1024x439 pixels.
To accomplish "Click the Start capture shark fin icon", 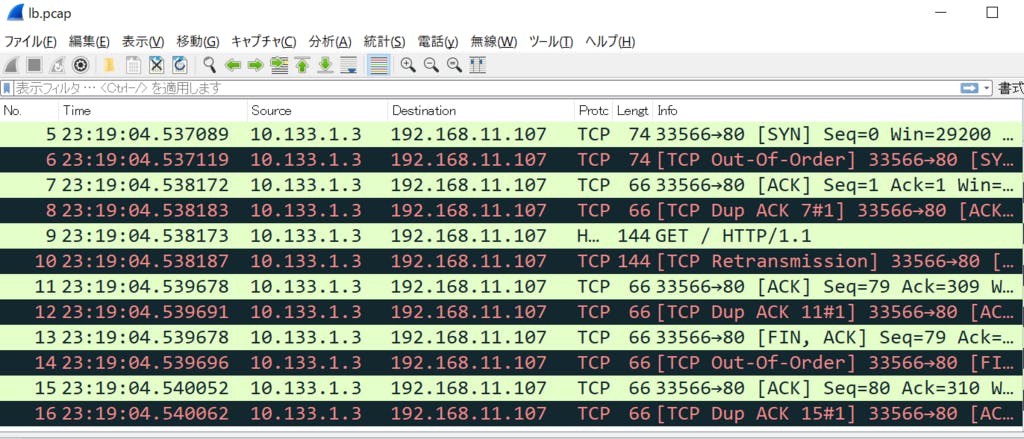I will pos(12,65).
